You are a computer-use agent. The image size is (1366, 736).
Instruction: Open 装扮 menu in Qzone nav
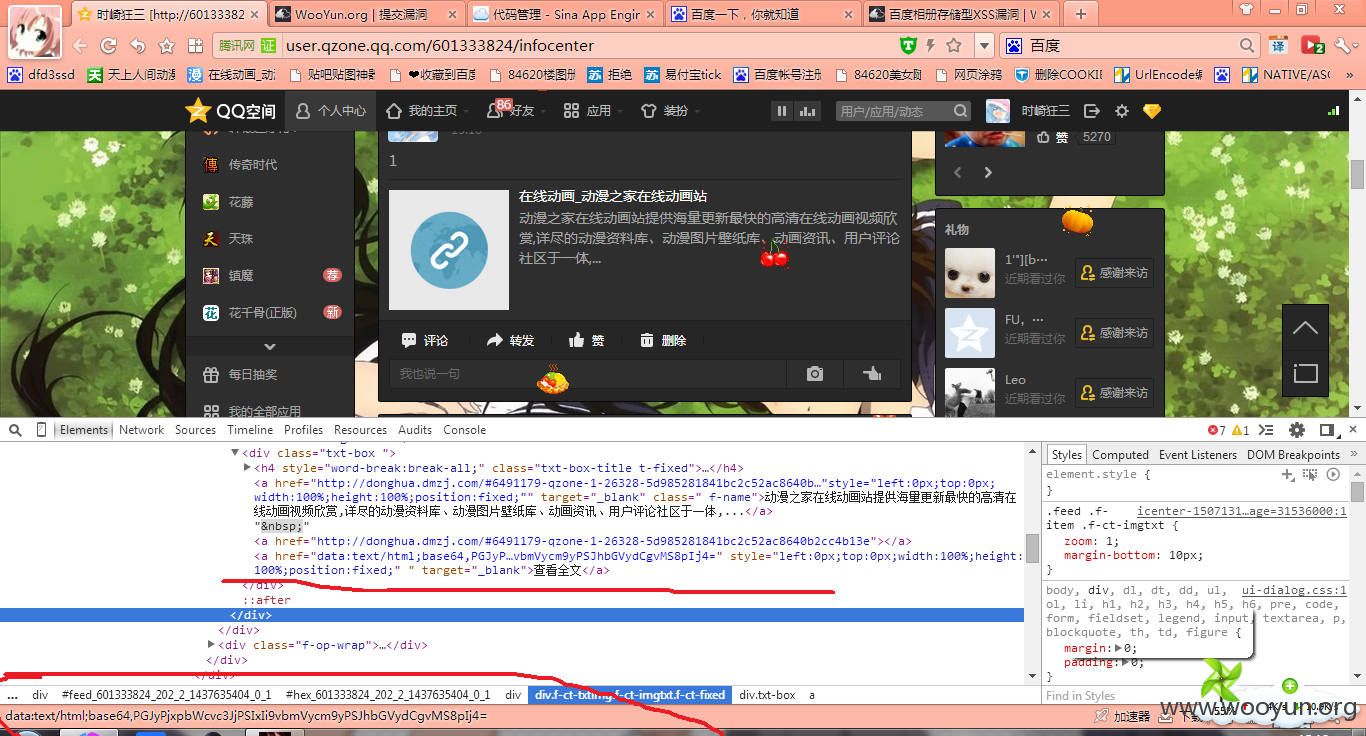click(x=665, y=111)
